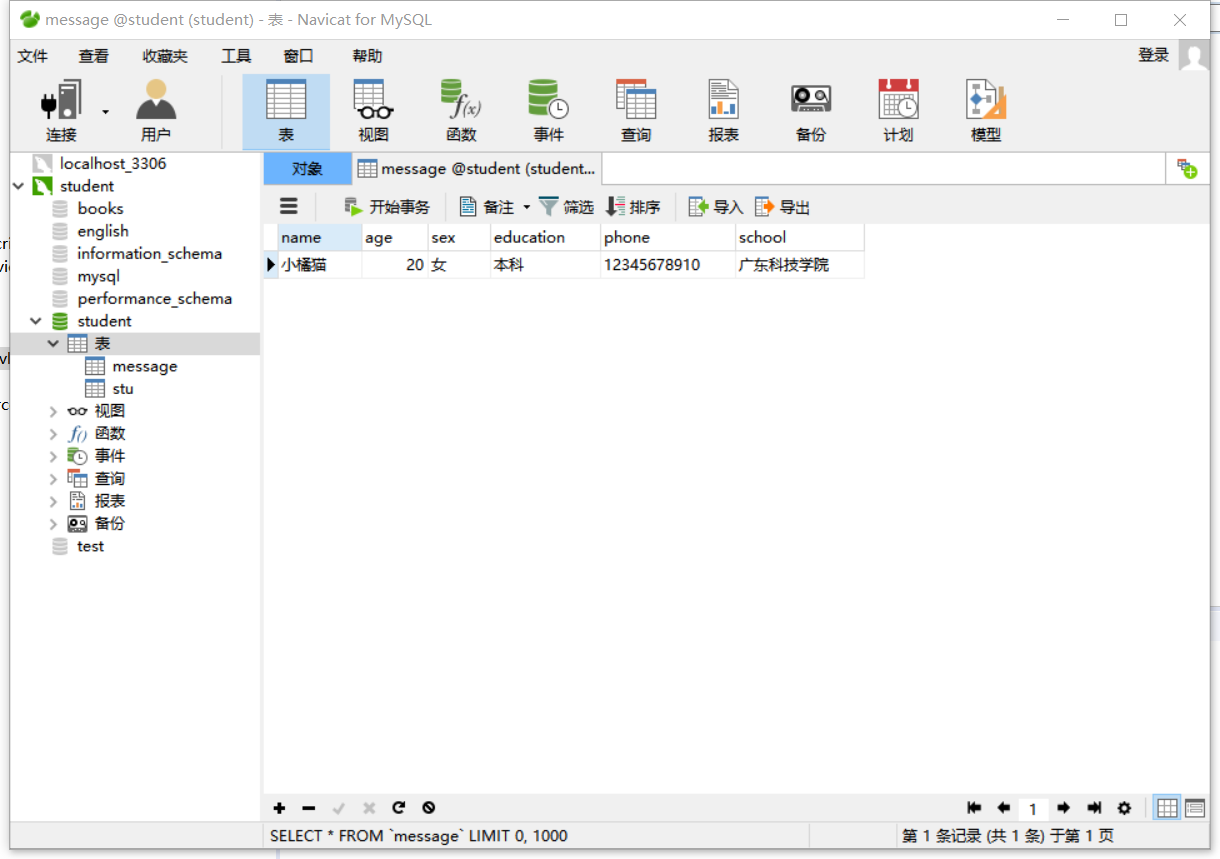Click the 备注 memo button
The image size is (1220, 859).
(487, 207)
